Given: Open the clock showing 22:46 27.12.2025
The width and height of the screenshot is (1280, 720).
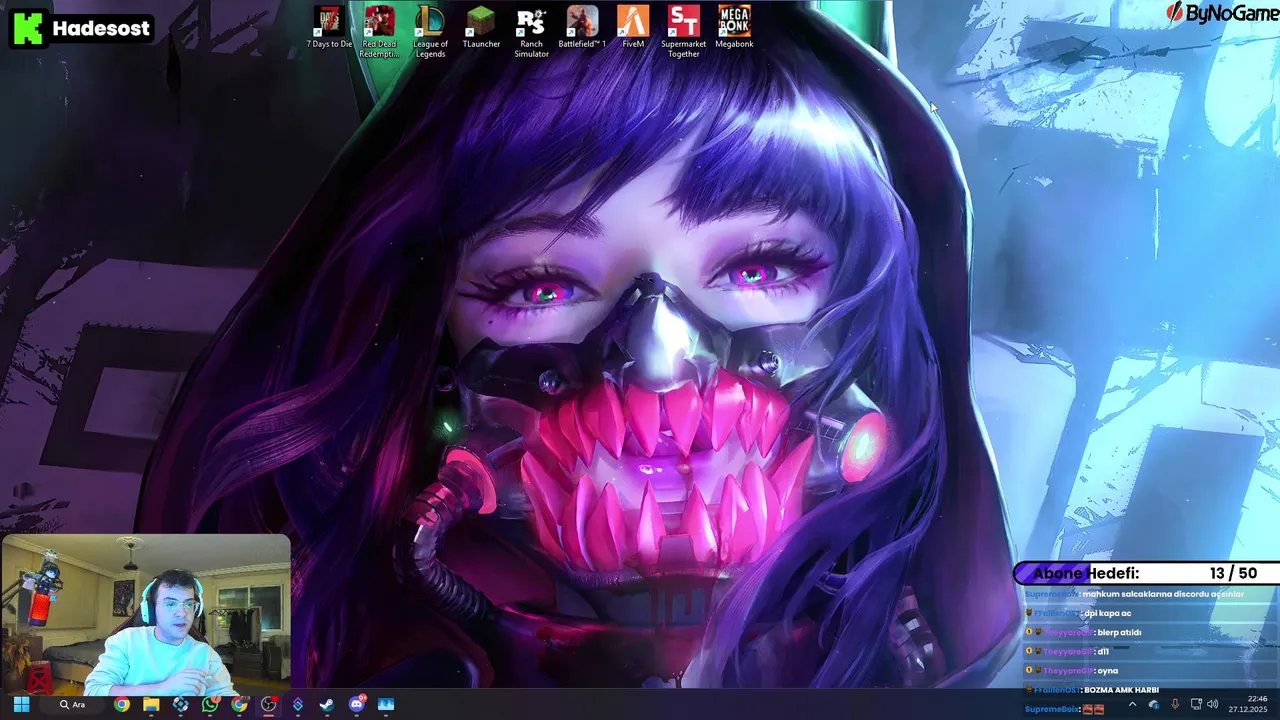Looking at the screenshot, I should [1249, 704].
